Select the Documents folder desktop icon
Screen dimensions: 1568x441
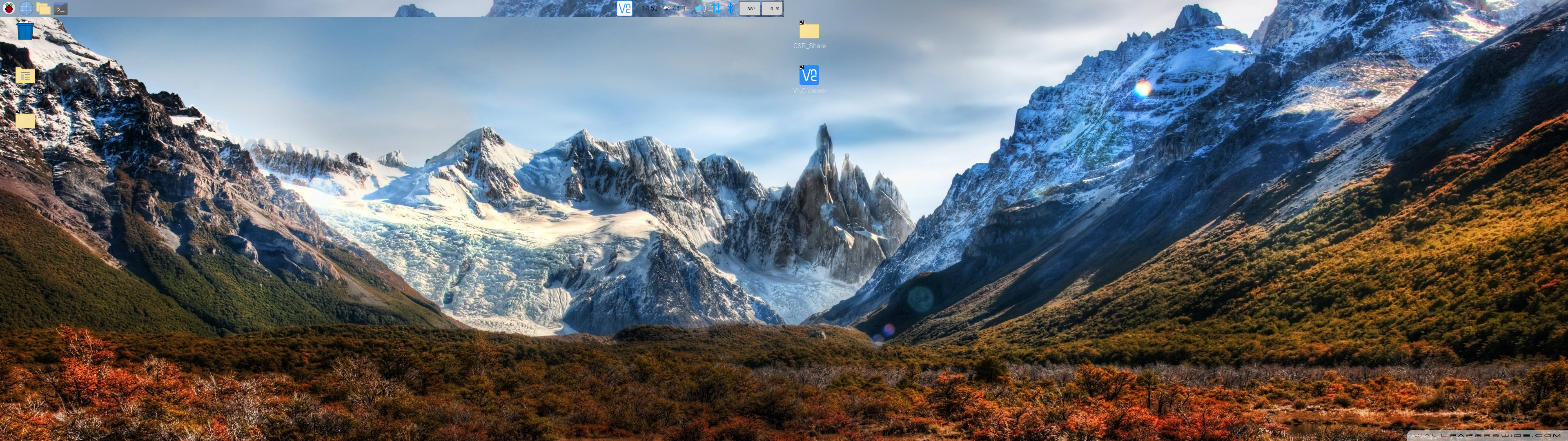coord(25,76)
